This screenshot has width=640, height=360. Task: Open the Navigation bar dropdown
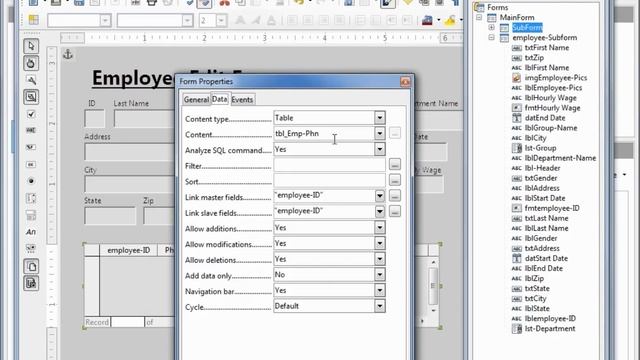380,290
